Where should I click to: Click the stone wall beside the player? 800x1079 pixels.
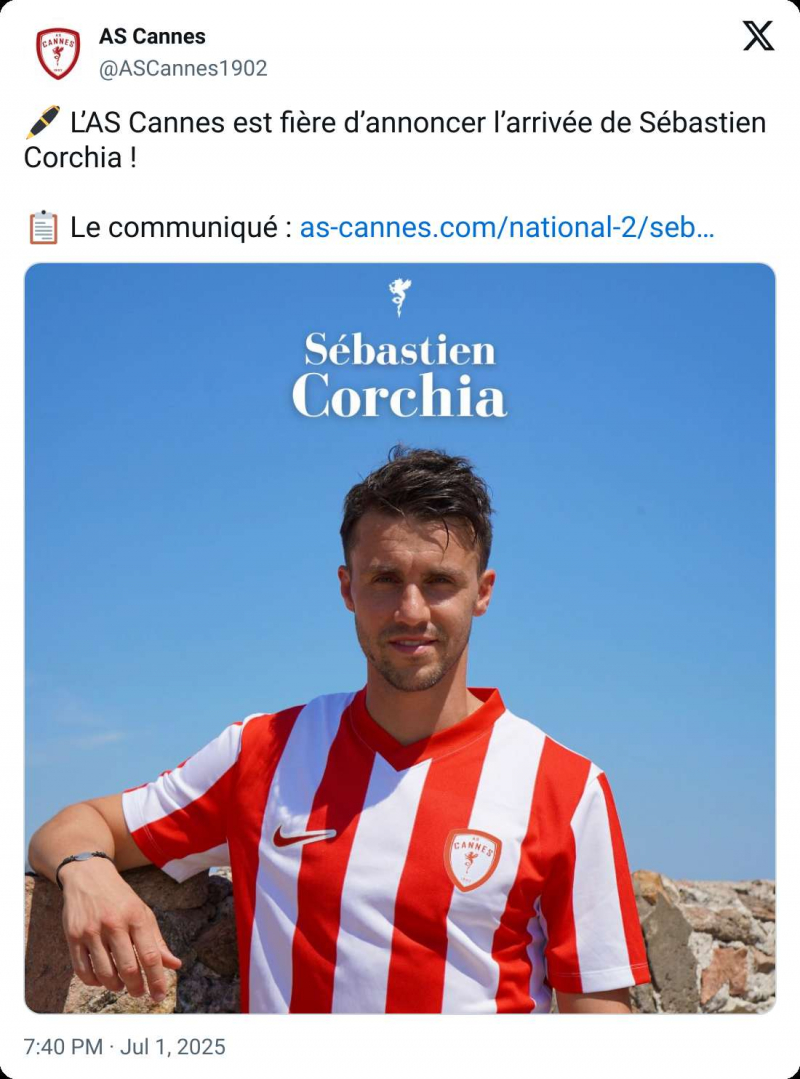tap(709, 943)
